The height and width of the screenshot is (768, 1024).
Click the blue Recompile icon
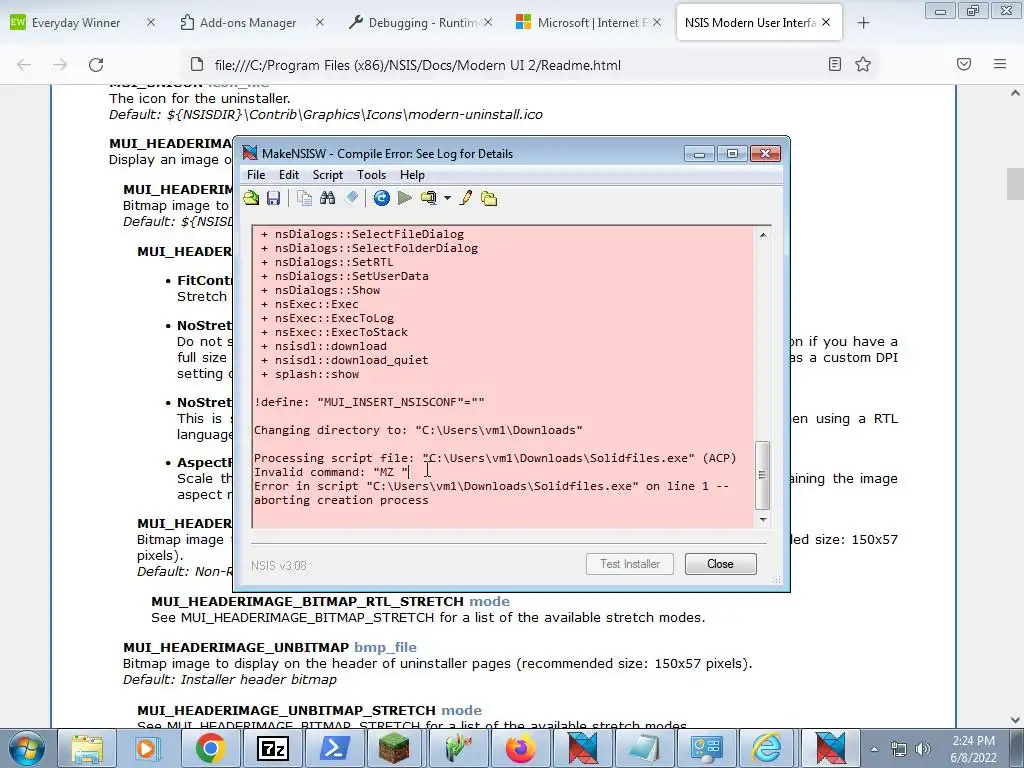point(382,198)
